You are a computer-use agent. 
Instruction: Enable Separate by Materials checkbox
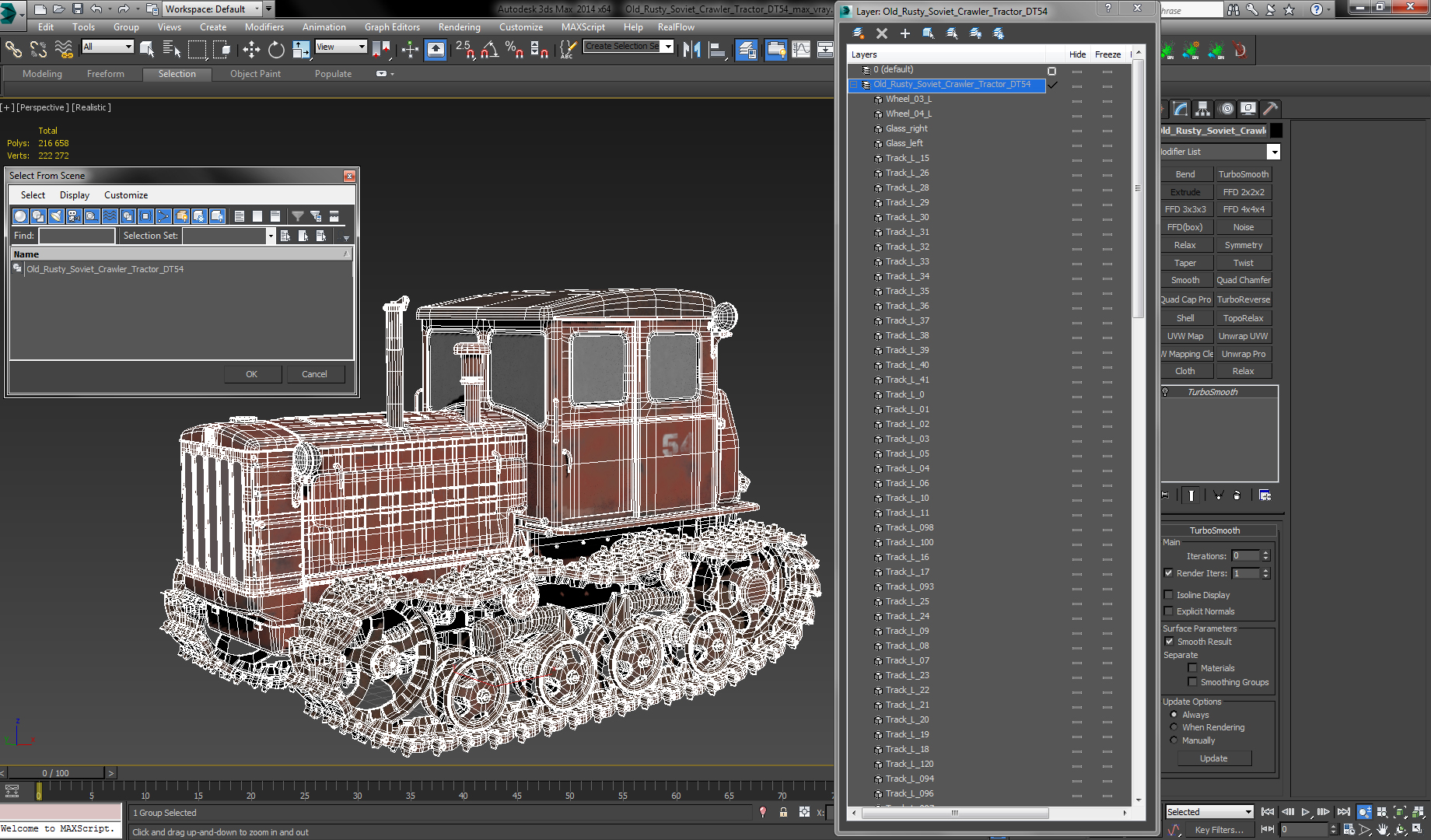point(1192,668)
